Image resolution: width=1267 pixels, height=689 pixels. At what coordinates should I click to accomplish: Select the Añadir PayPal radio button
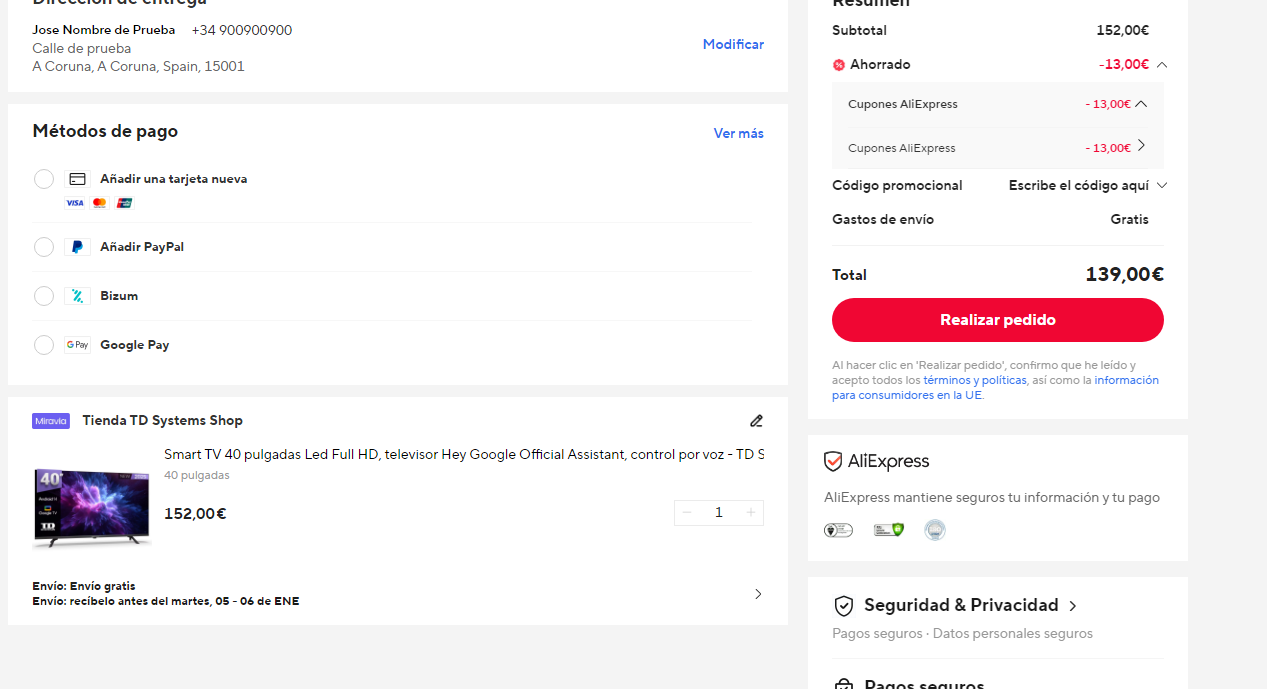44,247
